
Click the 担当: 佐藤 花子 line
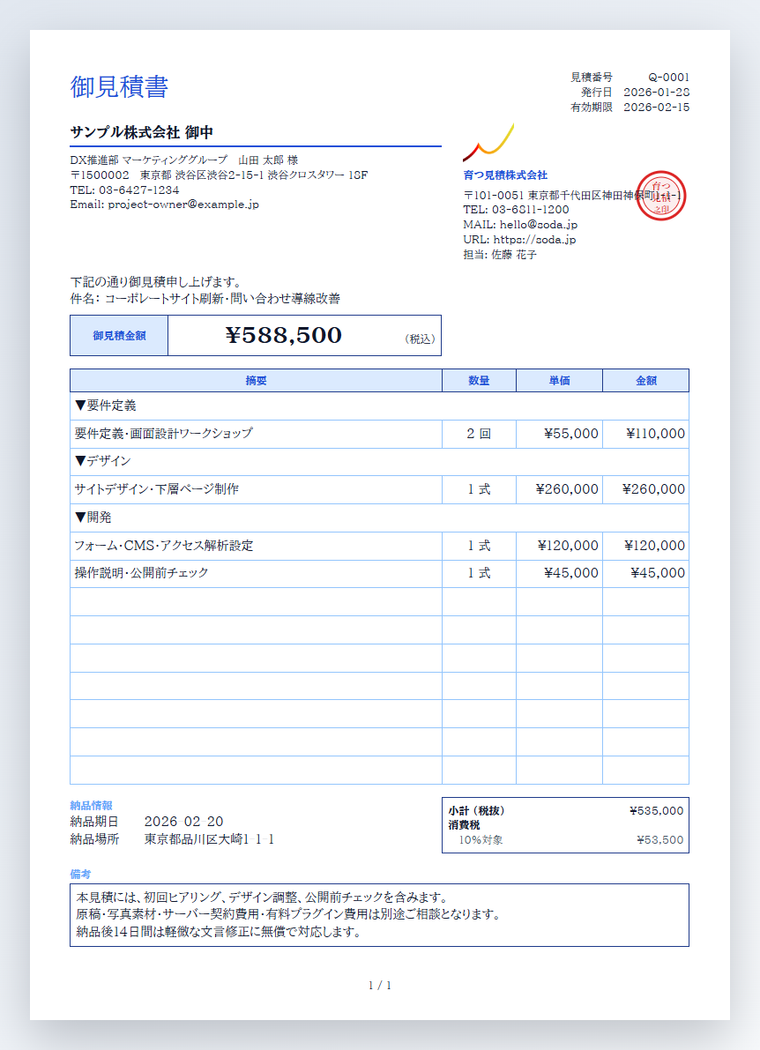[x=500, y=254]
